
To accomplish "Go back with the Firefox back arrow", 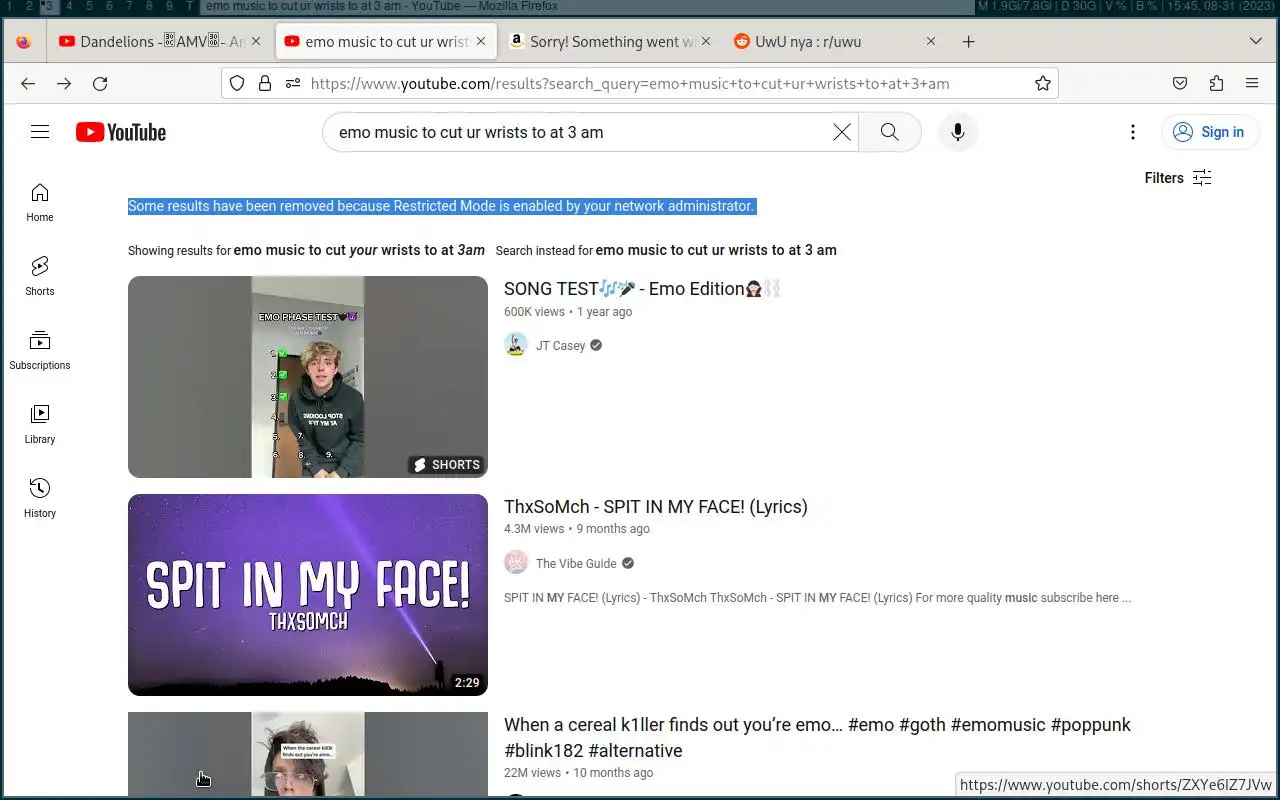I will coord(28,83).
